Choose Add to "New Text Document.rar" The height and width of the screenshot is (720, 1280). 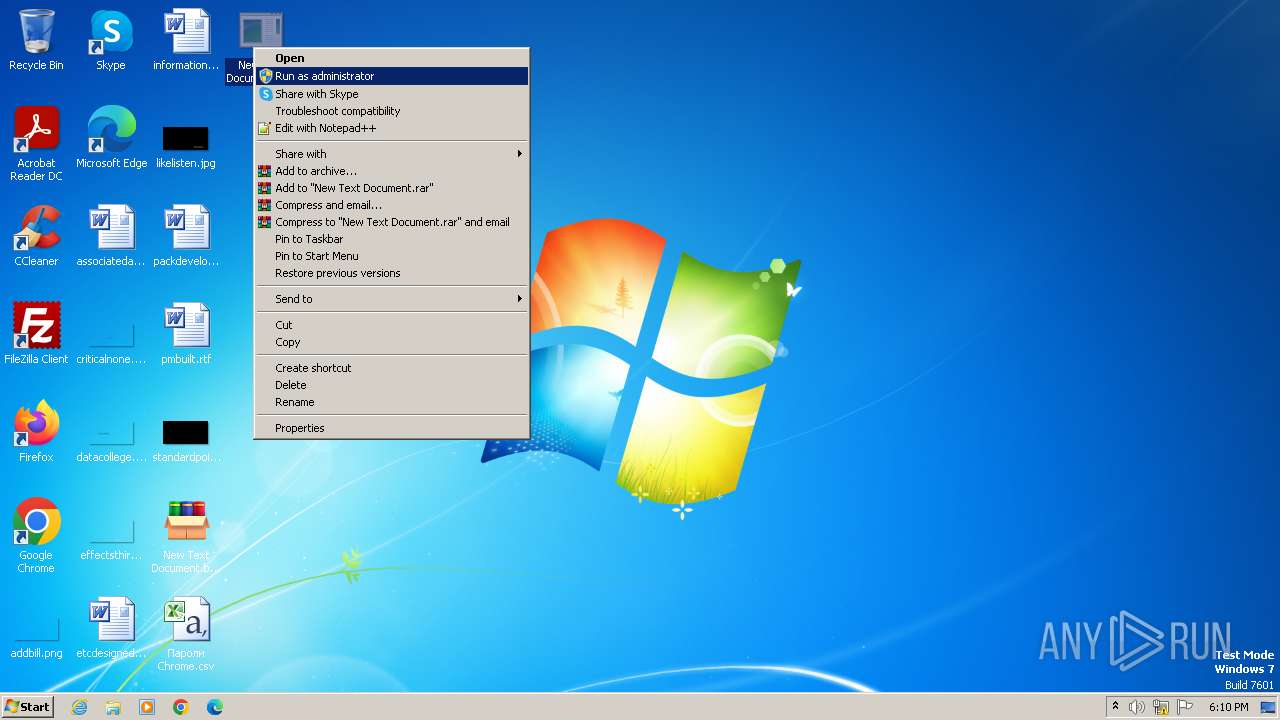point(391,188)
